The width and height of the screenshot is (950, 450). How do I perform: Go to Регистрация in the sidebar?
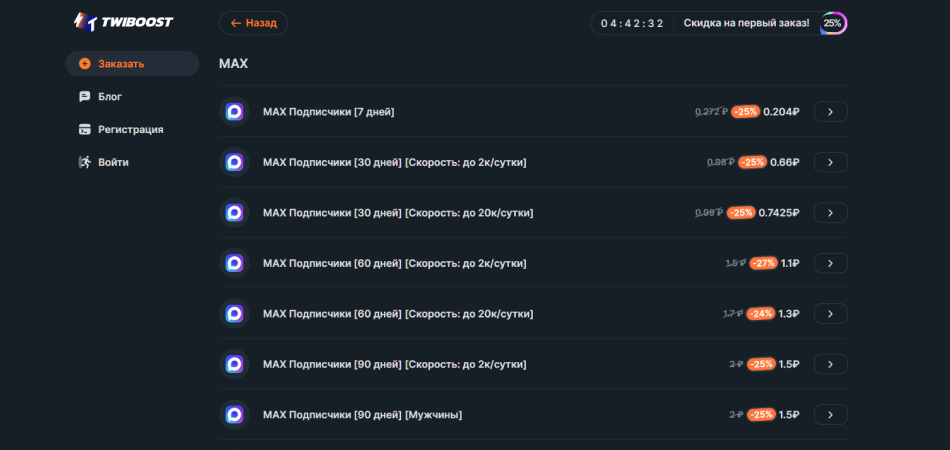click(130, 129)
